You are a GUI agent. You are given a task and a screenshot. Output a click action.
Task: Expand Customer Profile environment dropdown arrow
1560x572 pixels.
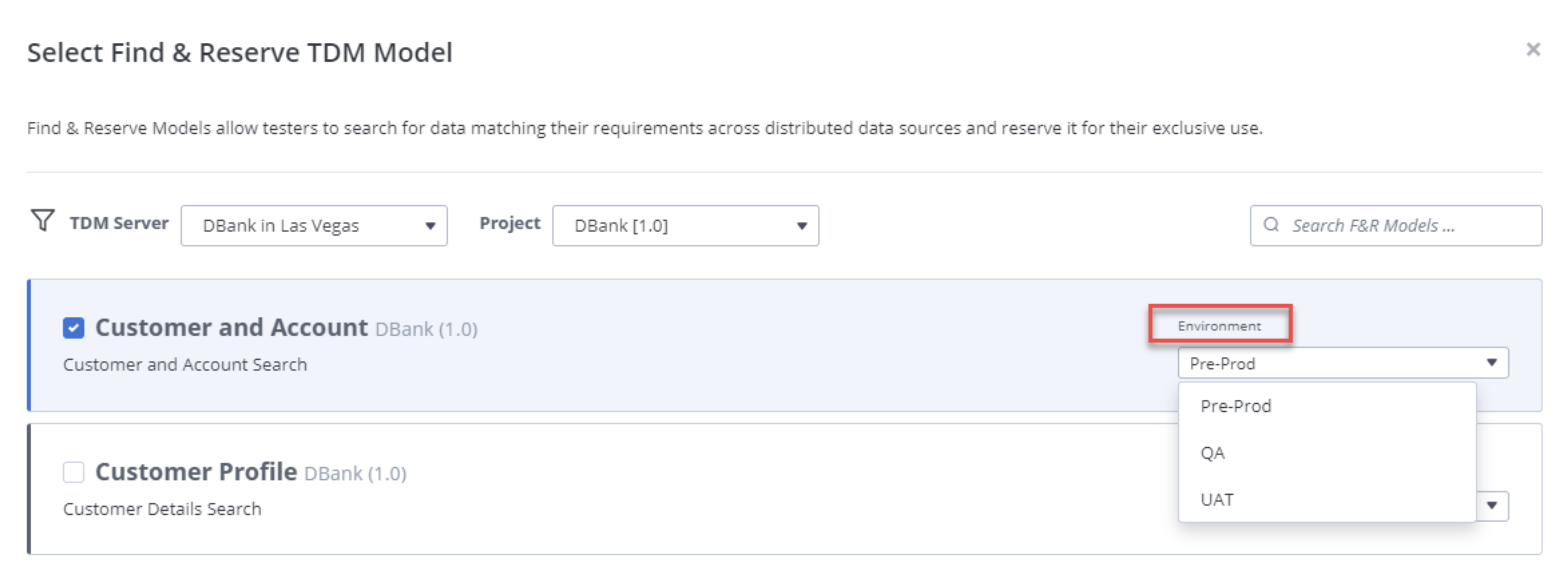[x=1491, y=507]
